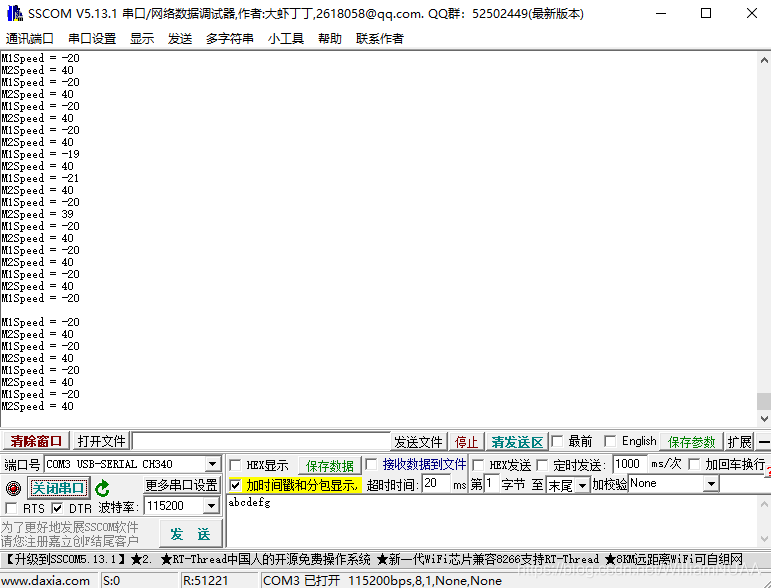This screenshot has height=588, width=771.
Task: Toggle the DTR checkbox
Action: click(x=57, y=508)
